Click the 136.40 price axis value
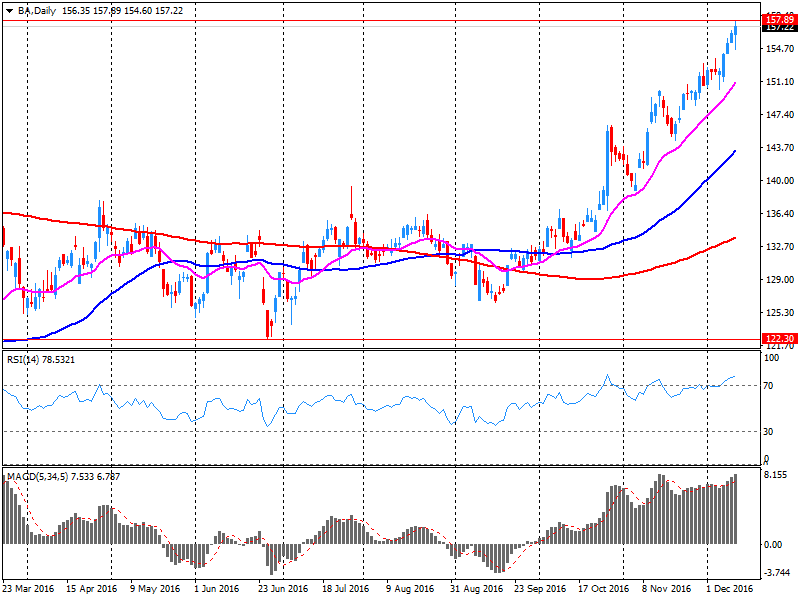800x600 pixels. [x=780, y=213]
